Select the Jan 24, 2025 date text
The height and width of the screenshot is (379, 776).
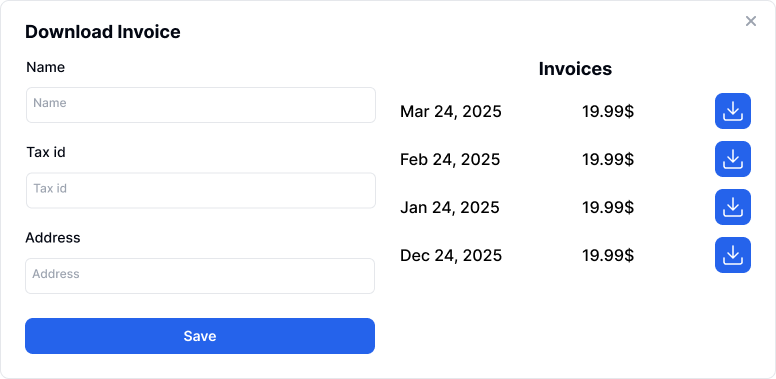(449, 207)
